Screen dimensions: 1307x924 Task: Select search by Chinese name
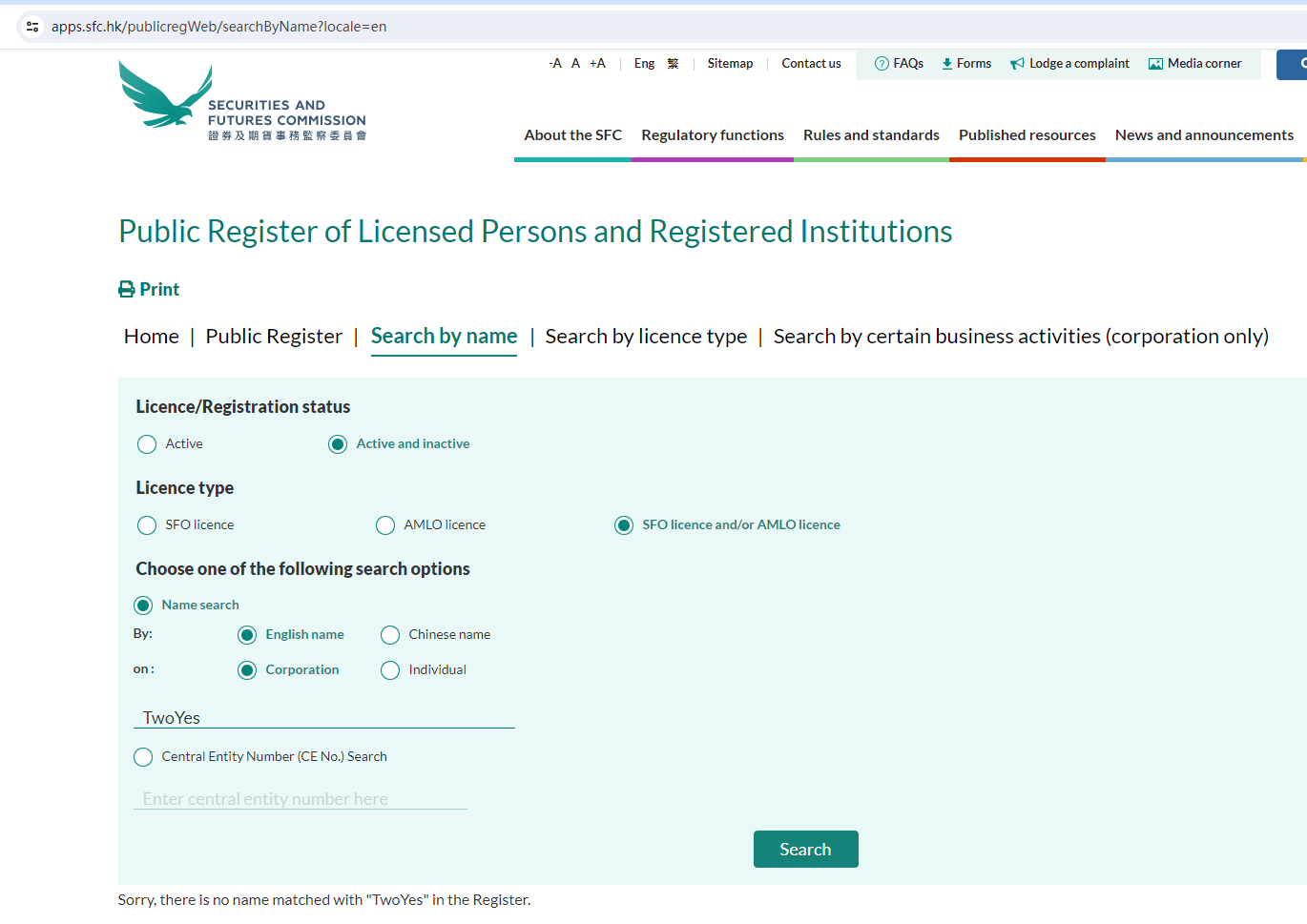(390, 635)
